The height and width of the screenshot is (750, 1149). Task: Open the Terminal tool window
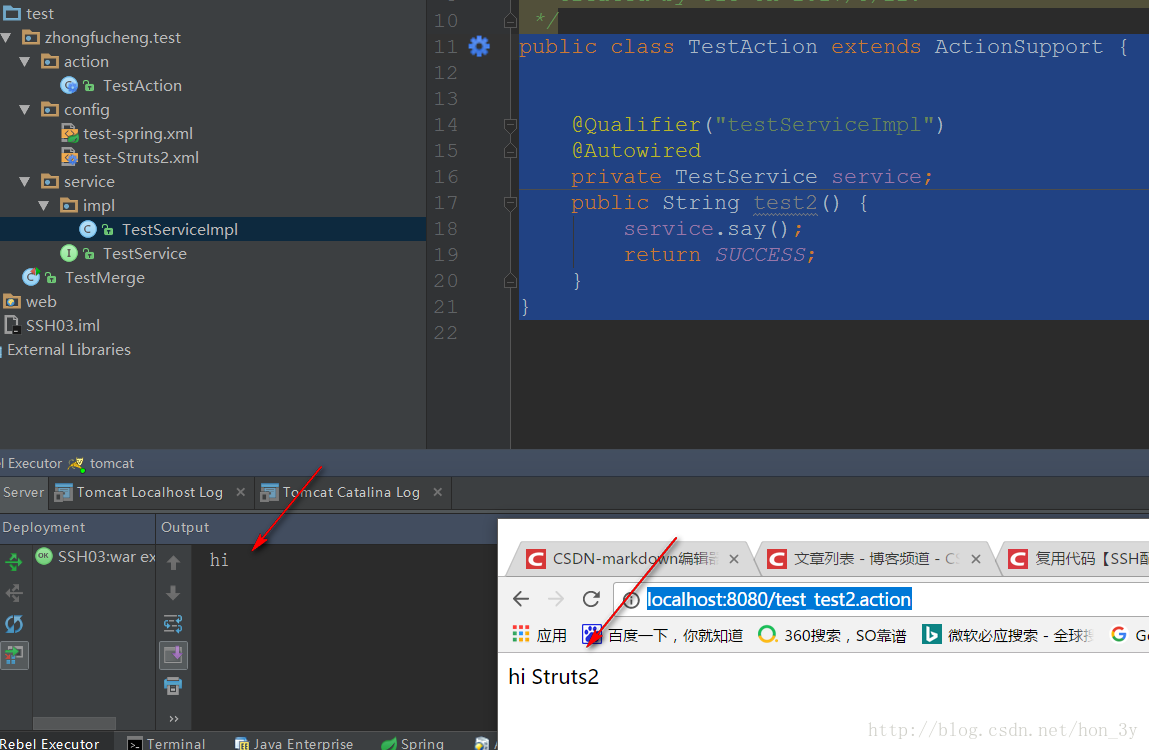(167, 743)
